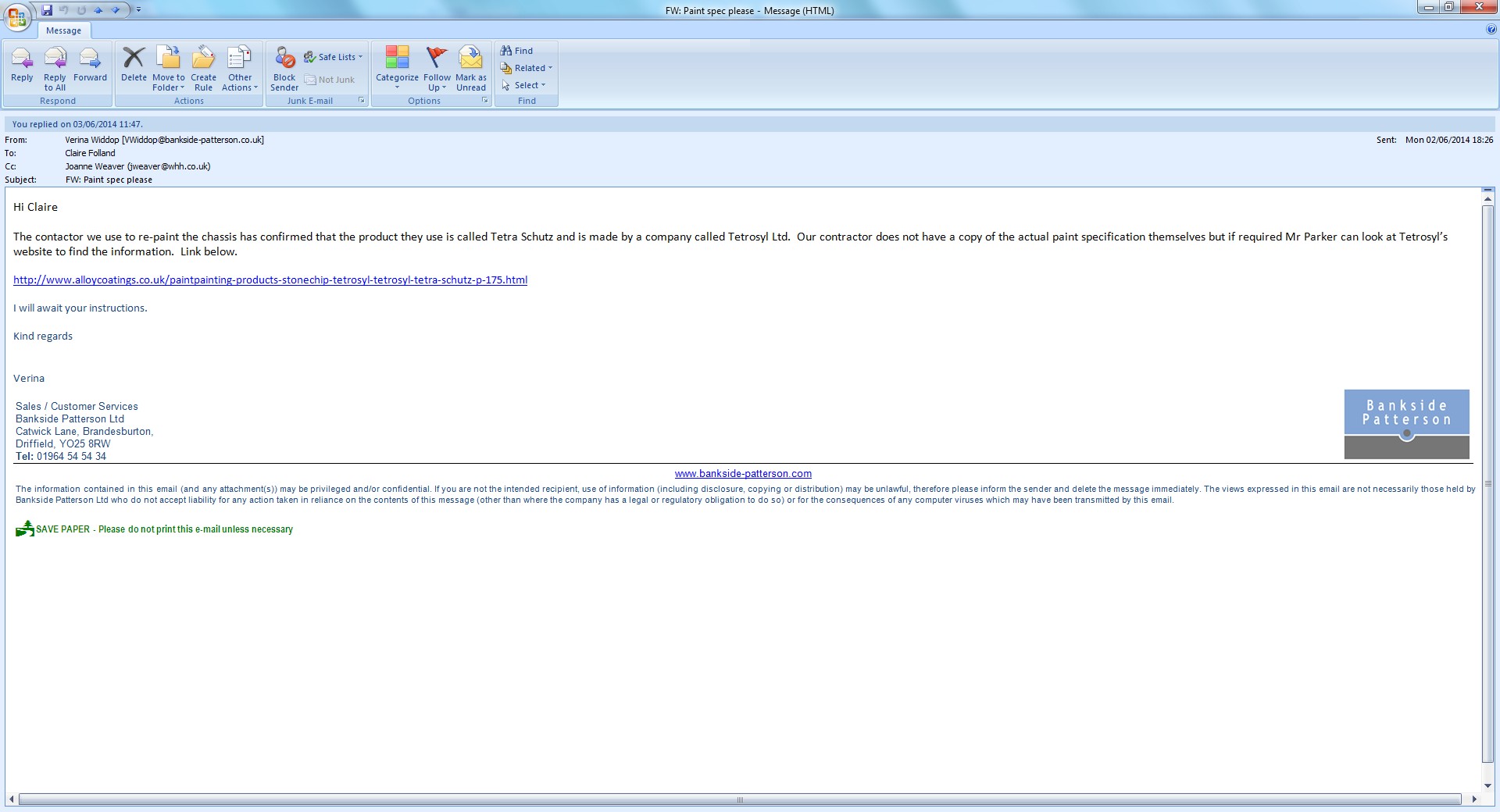Click Find in the ribbon
The height and width of the screenshot is (812, 1500).
click(x=517, y=51)
